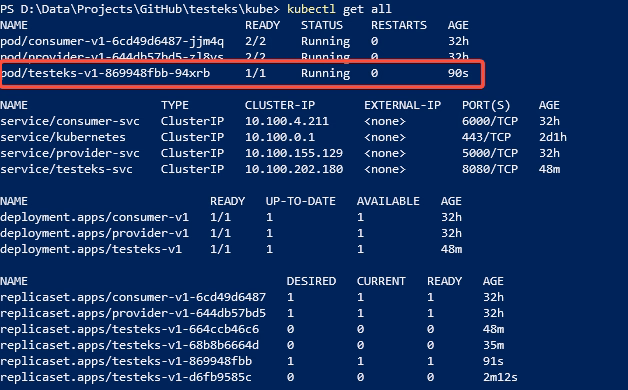The height and width of the screenshot is (390, 628).
Task: Click replicaset.apps/provider-v1-644db57bd5 name
Action: click(133, 313)
